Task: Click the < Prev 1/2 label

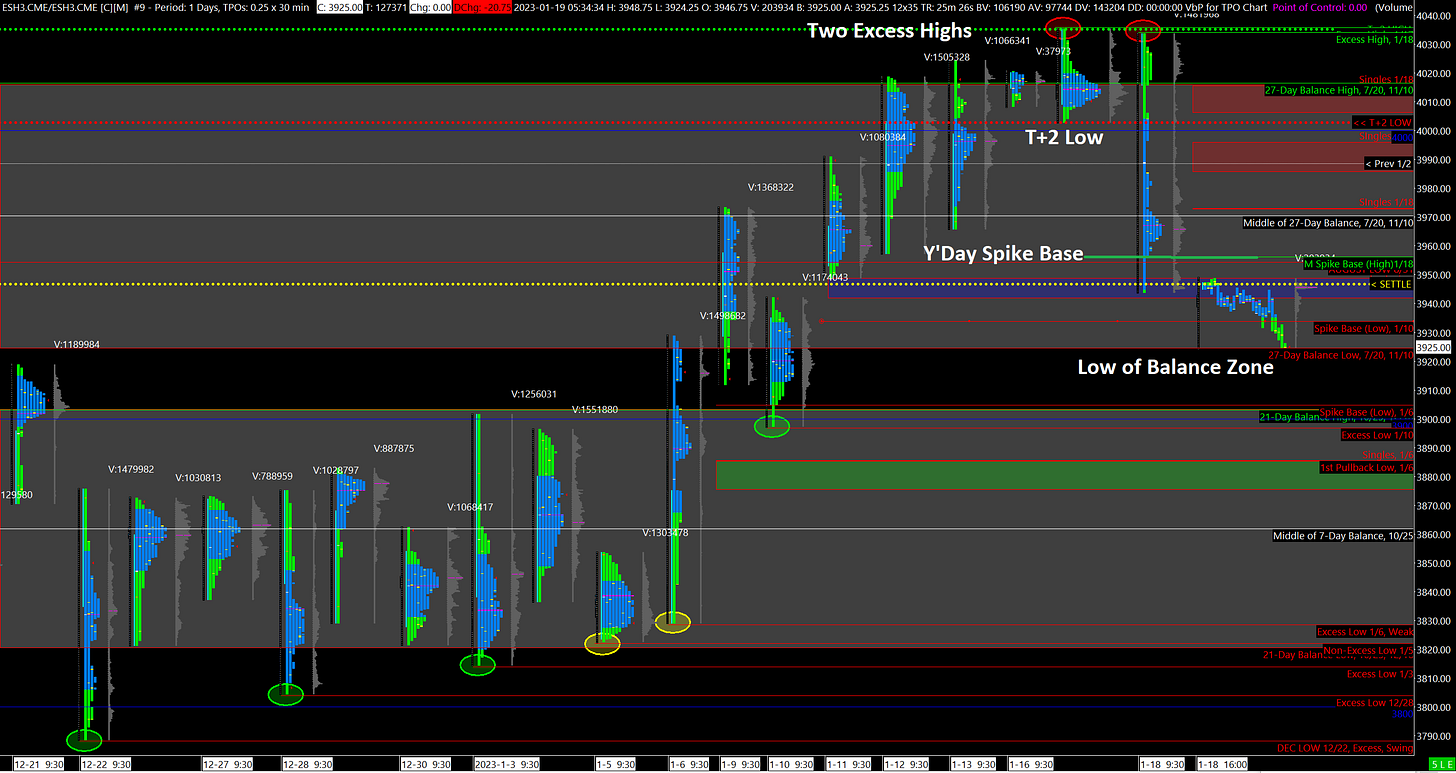Action: click(1388, 163)
